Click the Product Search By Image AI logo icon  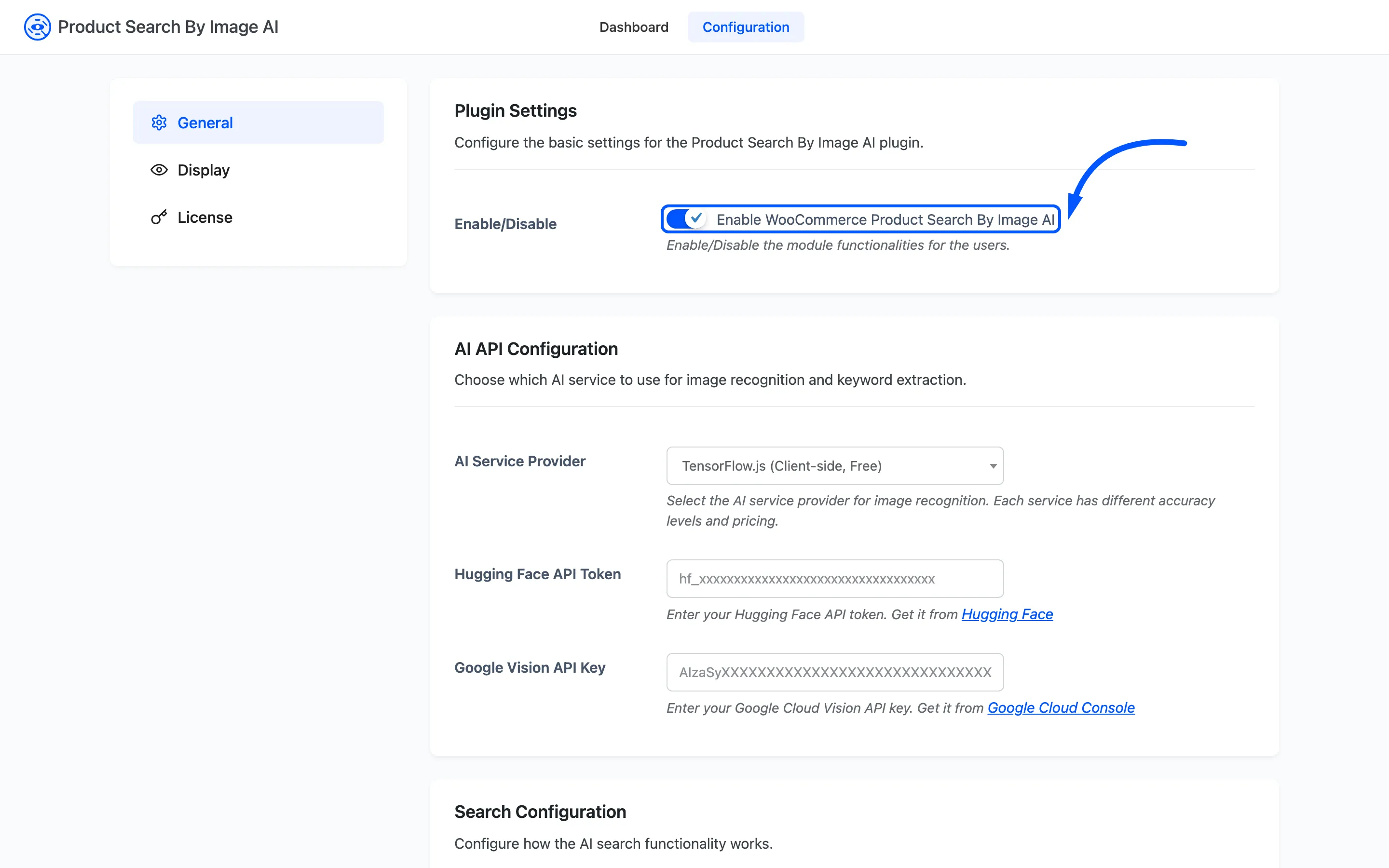37,27
